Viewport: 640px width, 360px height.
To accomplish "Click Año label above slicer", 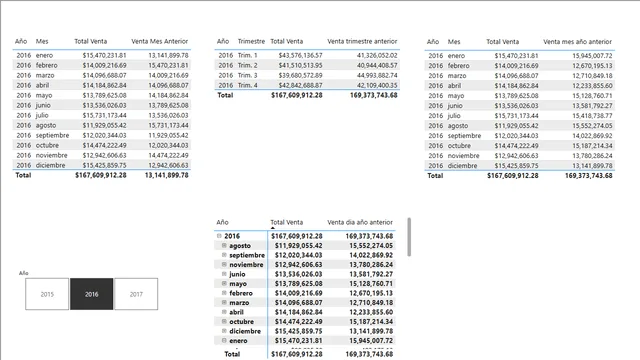I will [24, 273].
